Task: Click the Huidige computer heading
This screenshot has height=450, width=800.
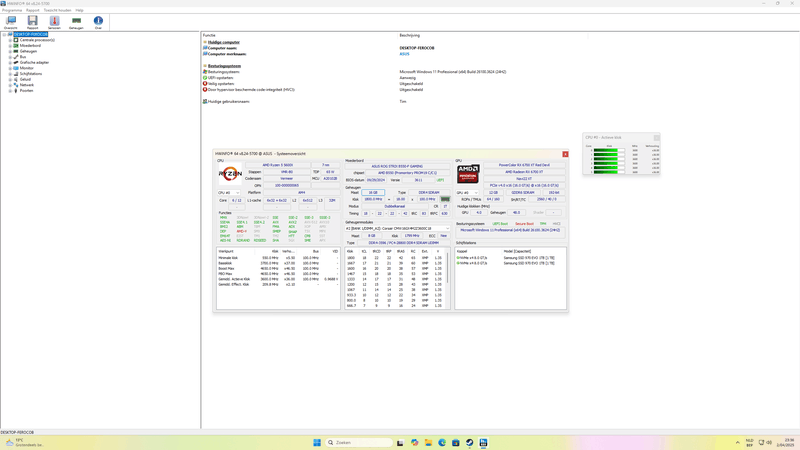Action: tap(223, 42)
